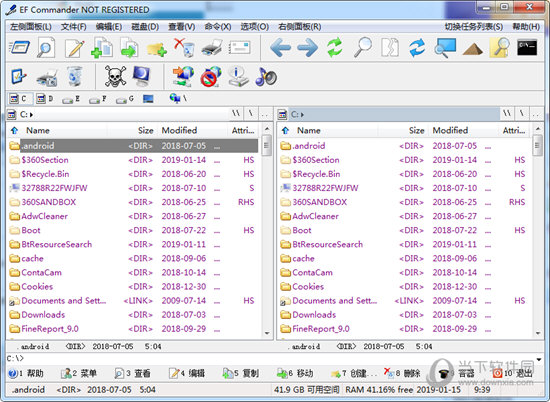Click the music note speaker icon
The height and width of the screenshot is (402, 550).
point(266,76)
